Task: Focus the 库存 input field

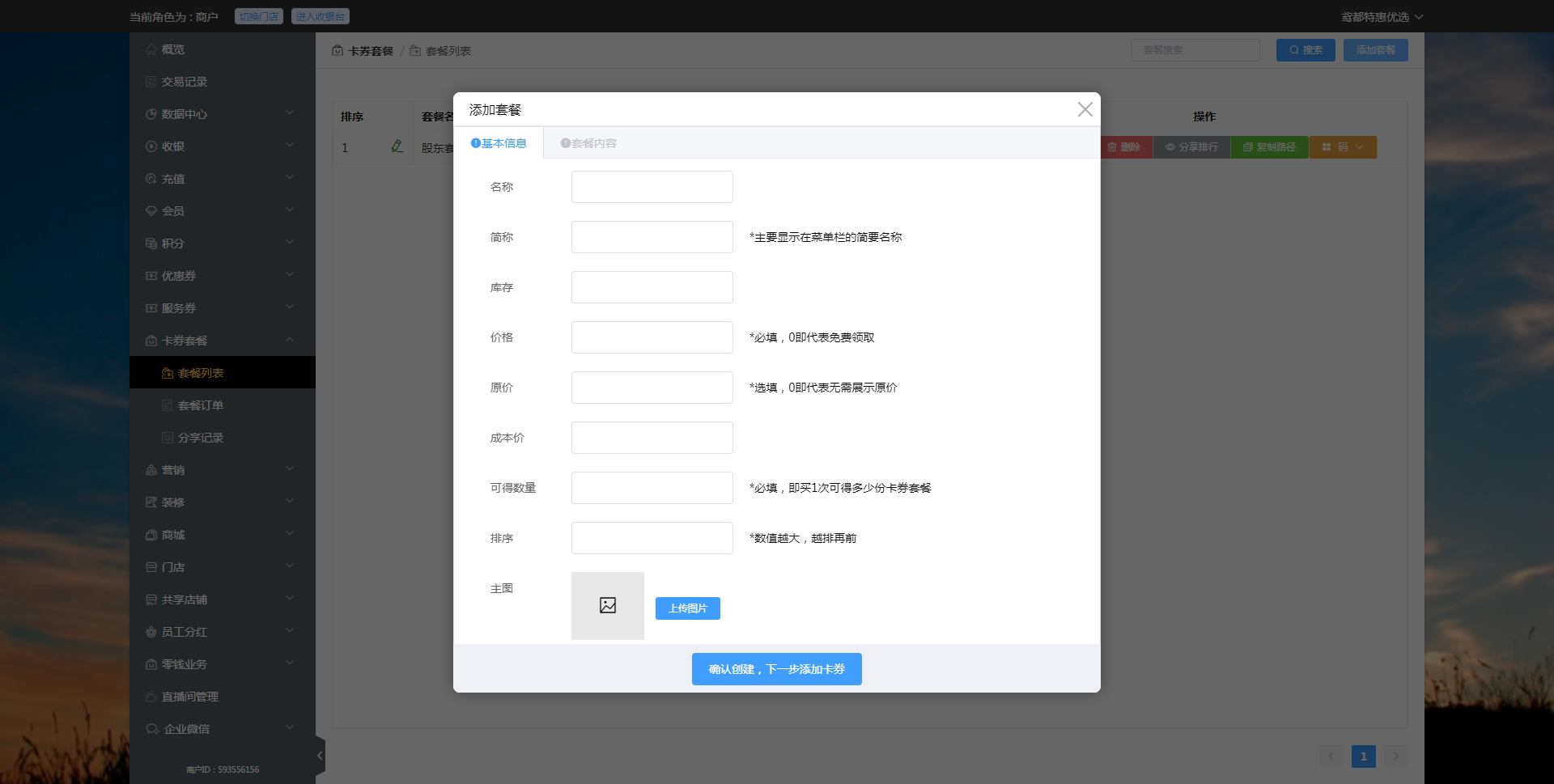Action: tap(652, 287)
